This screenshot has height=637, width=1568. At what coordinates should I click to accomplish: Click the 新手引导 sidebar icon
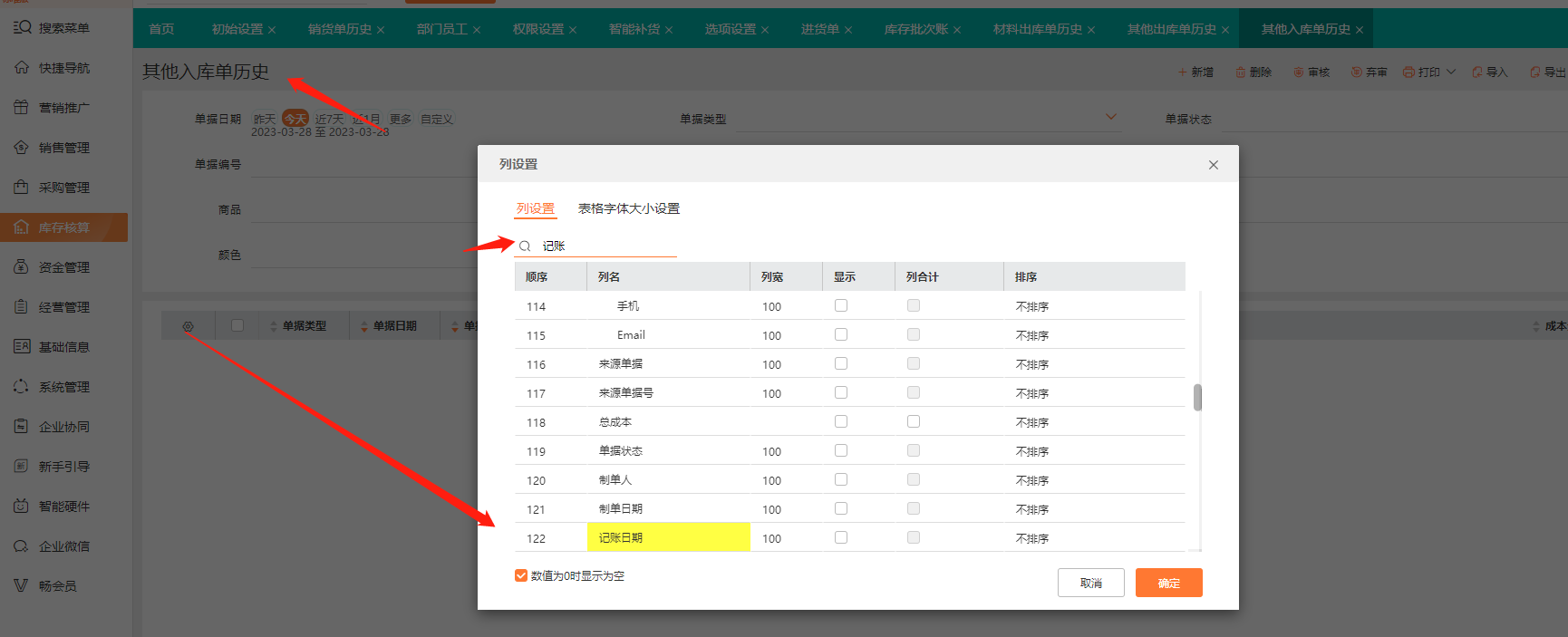[22, 467]
